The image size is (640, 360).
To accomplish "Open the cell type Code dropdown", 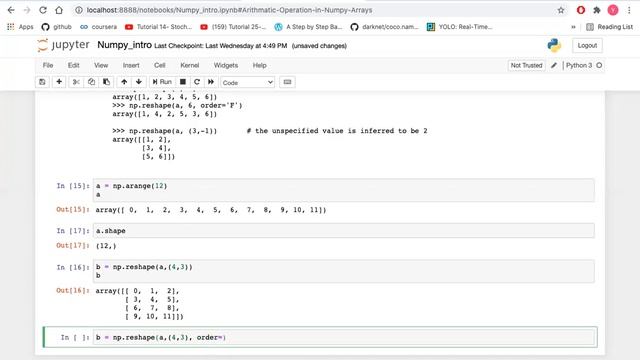I will point(247,82).
